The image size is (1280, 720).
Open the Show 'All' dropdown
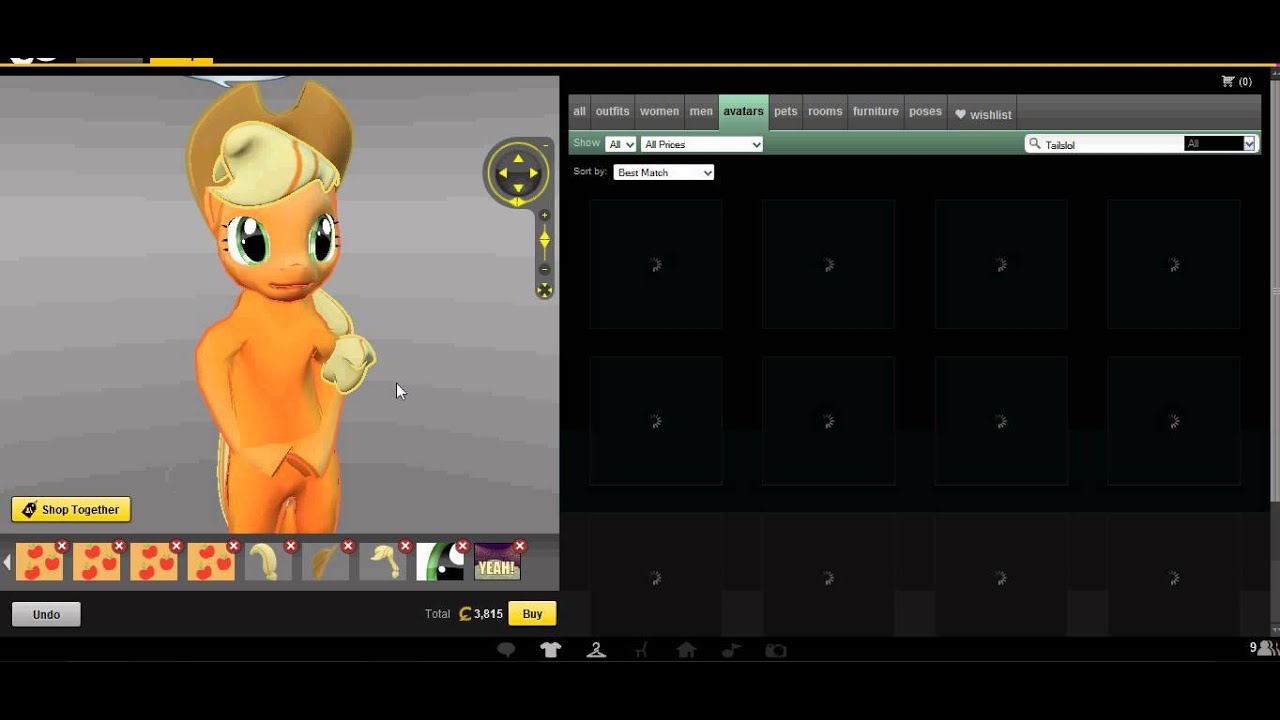[x=621, y=144]
